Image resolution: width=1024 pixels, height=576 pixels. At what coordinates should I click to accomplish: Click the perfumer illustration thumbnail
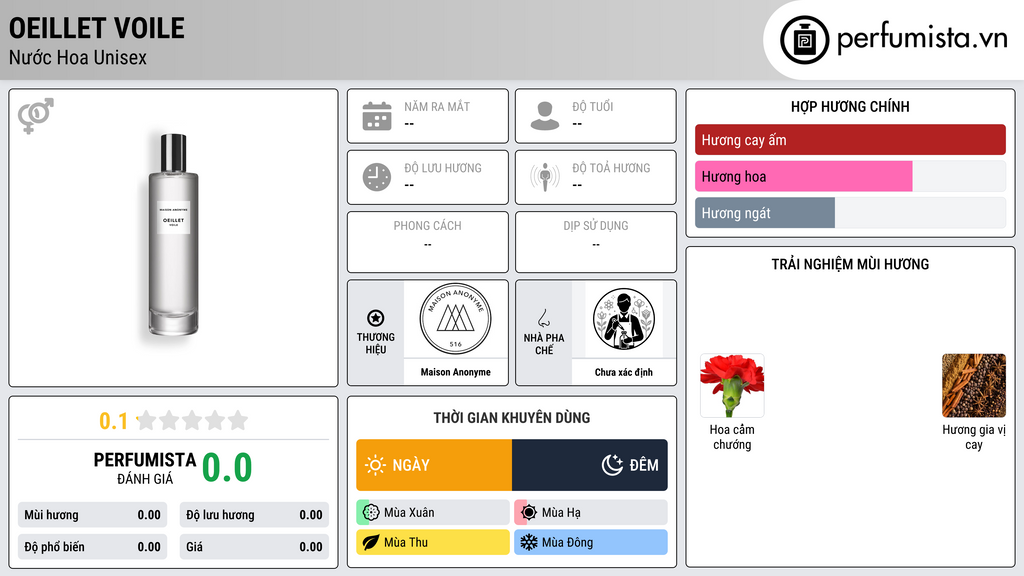pyautogui.click(x=624, y=319)
